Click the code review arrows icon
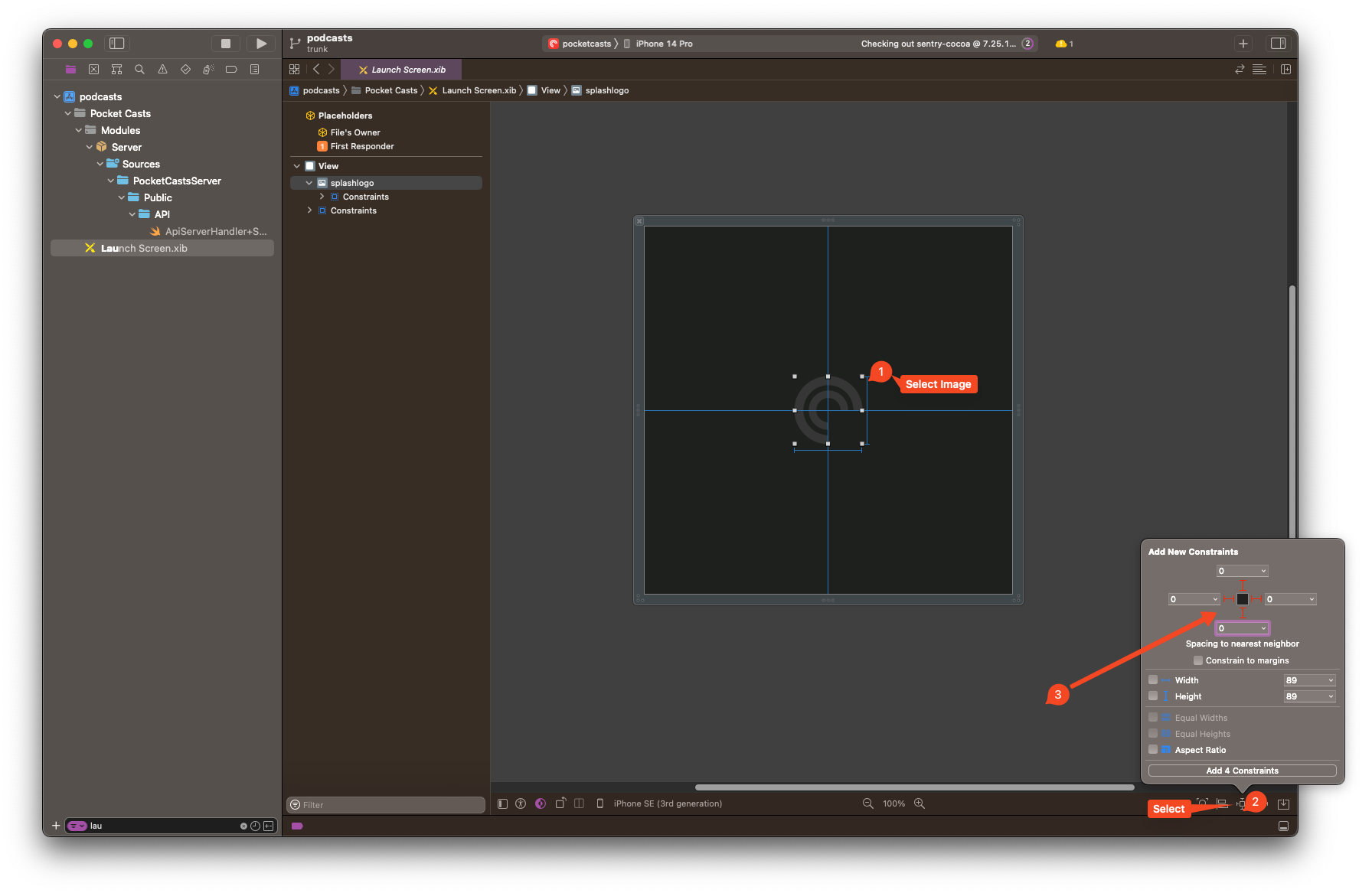This screenshot has width=1372, height=893. click(1240, 70)
